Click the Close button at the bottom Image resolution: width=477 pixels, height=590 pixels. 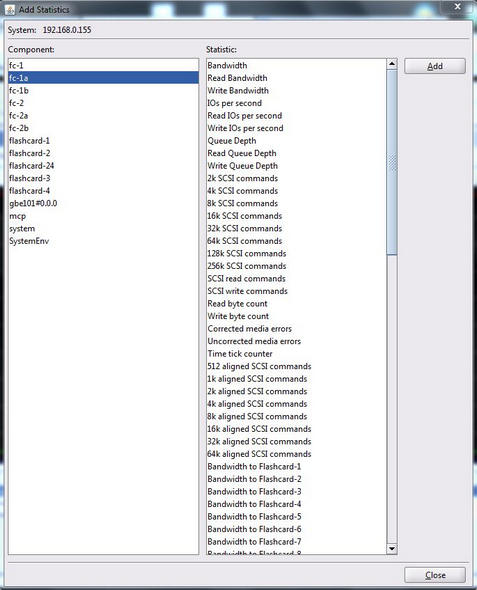[435, 575]
